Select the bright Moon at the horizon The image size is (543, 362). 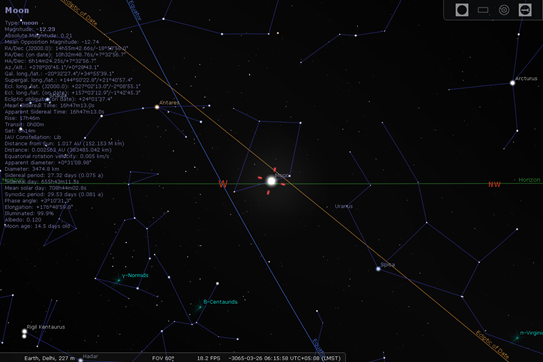click(271, 181)
